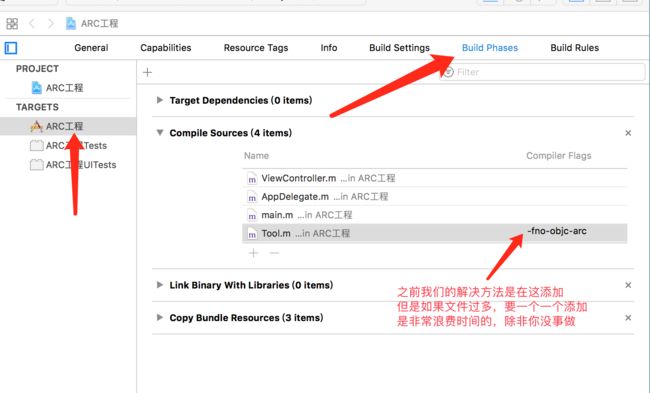Go forward with the right chevron
The image size is (650, 393).
coord(51,24)
